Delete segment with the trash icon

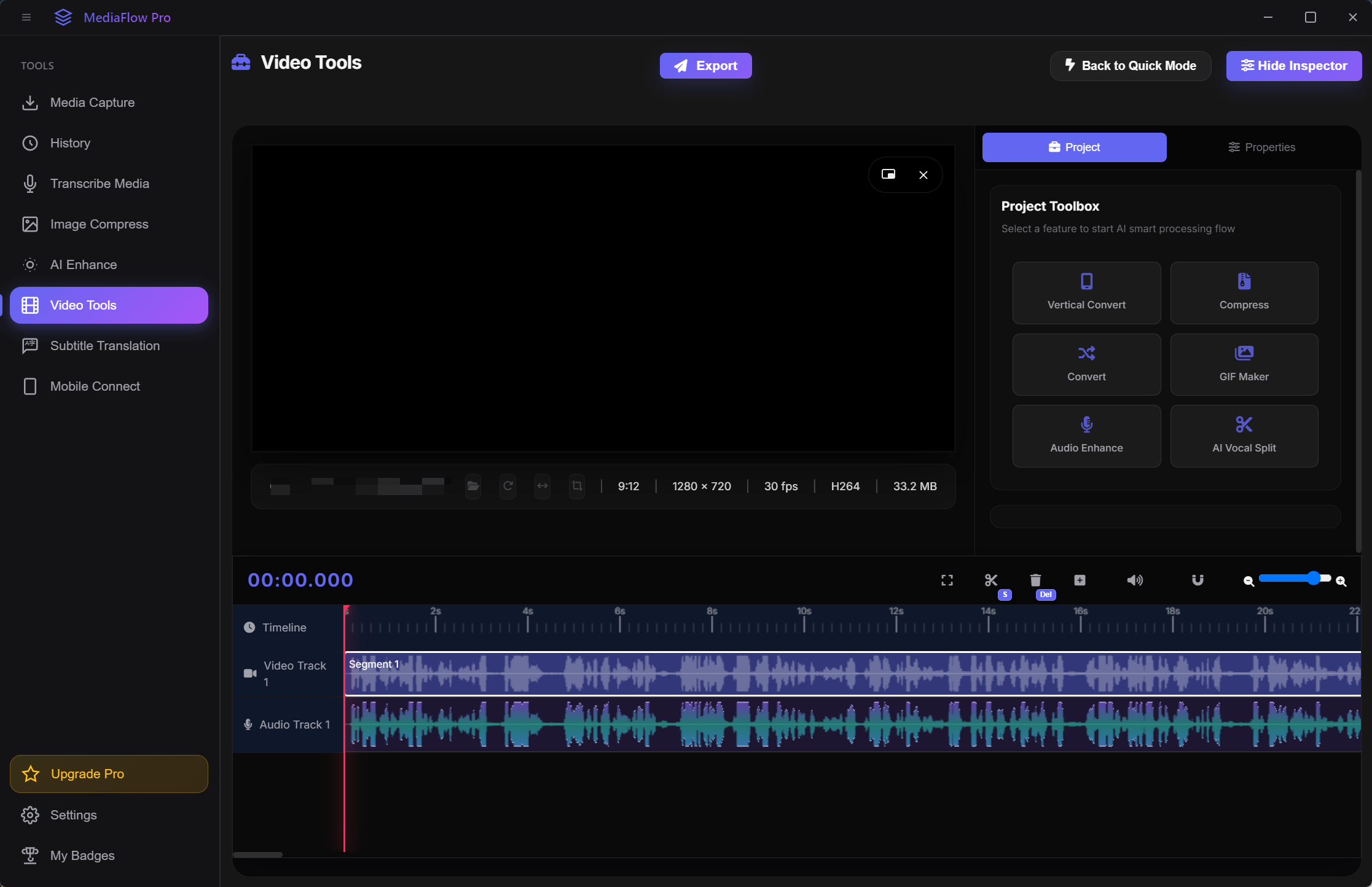click(1035, 580)
